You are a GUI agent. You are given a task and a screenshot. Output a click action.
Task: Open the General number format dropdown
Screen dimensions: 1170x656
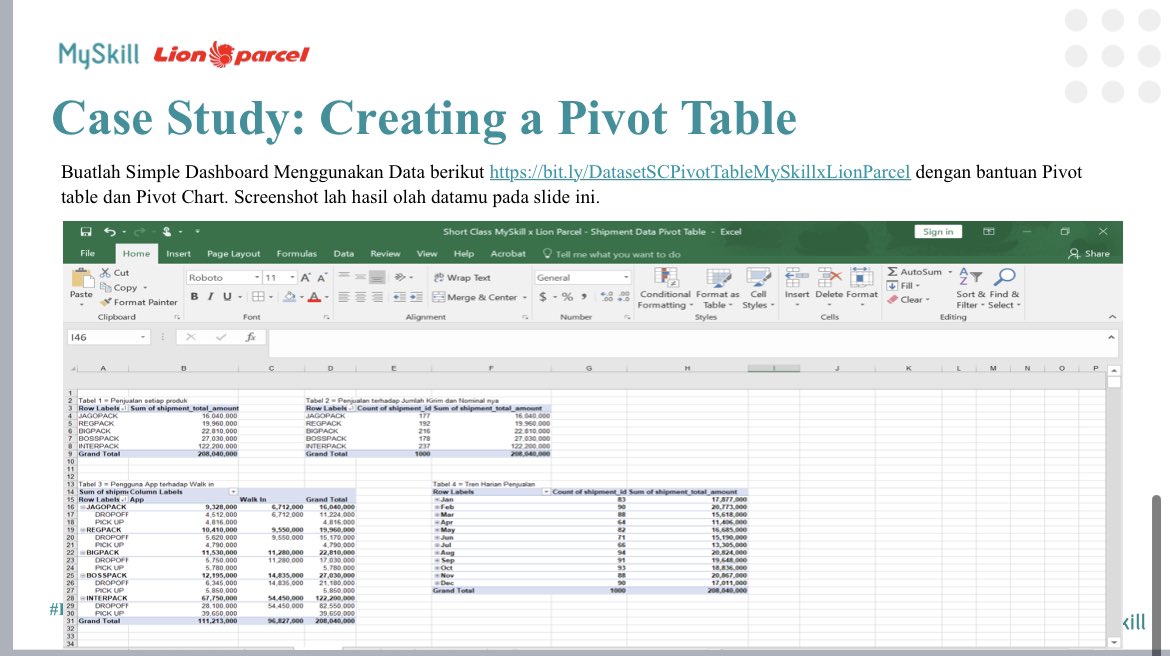pos(626,278)
